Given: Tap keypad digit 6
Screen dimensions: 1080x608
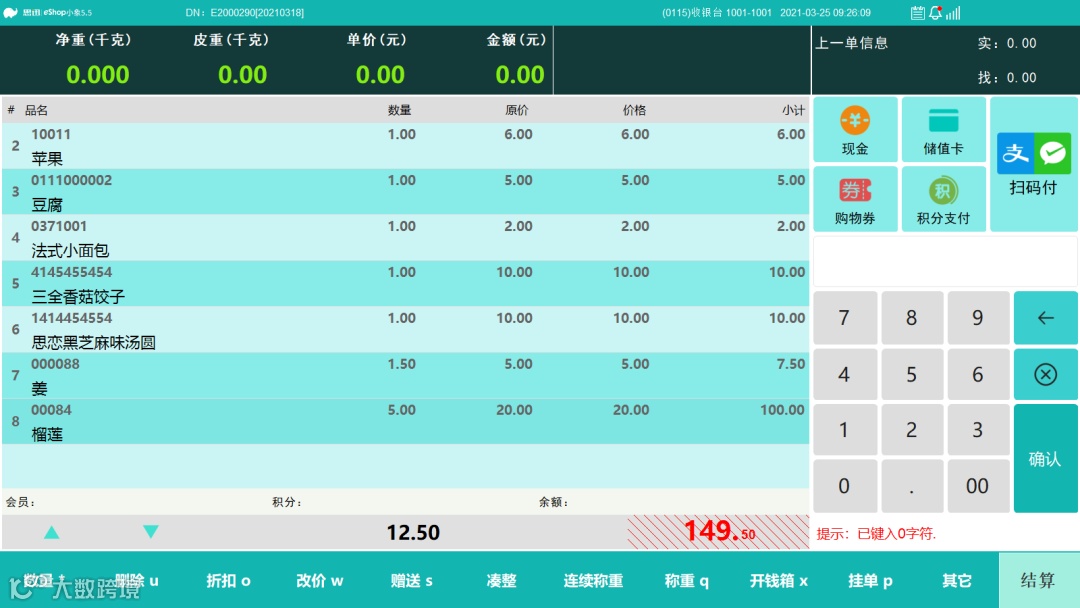Looking at the screenshot, I should tap(977, 374).
